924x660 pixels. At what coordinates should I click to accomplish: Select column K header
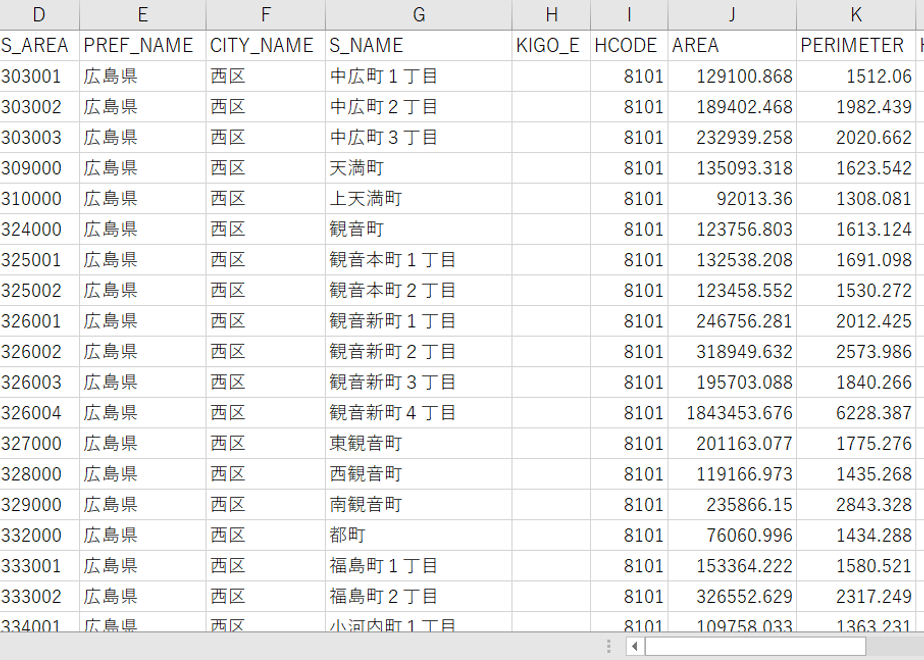[x=856, y=15]
